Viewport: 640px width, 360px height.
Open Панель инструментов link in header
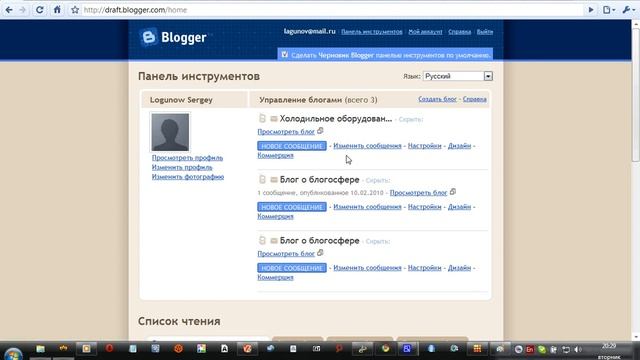click(371, 32)
